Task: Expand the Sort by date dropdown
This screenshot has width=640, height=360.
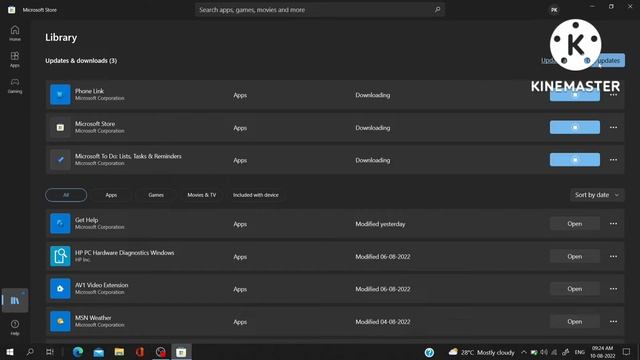Action: (x=597, y=195)
